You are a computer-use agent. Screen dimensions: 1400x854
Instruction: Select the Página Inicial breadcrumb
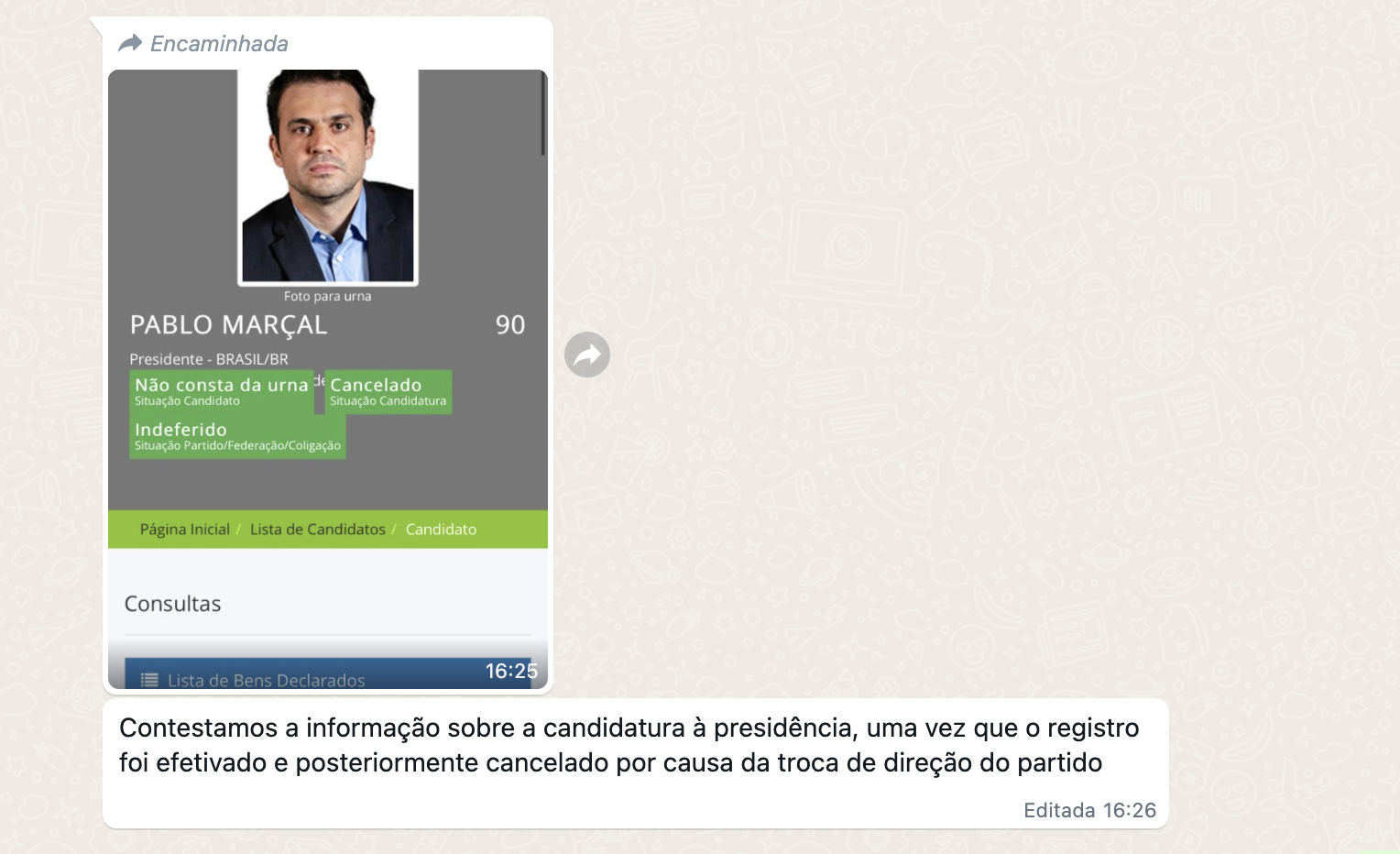(x=184, y=530)
